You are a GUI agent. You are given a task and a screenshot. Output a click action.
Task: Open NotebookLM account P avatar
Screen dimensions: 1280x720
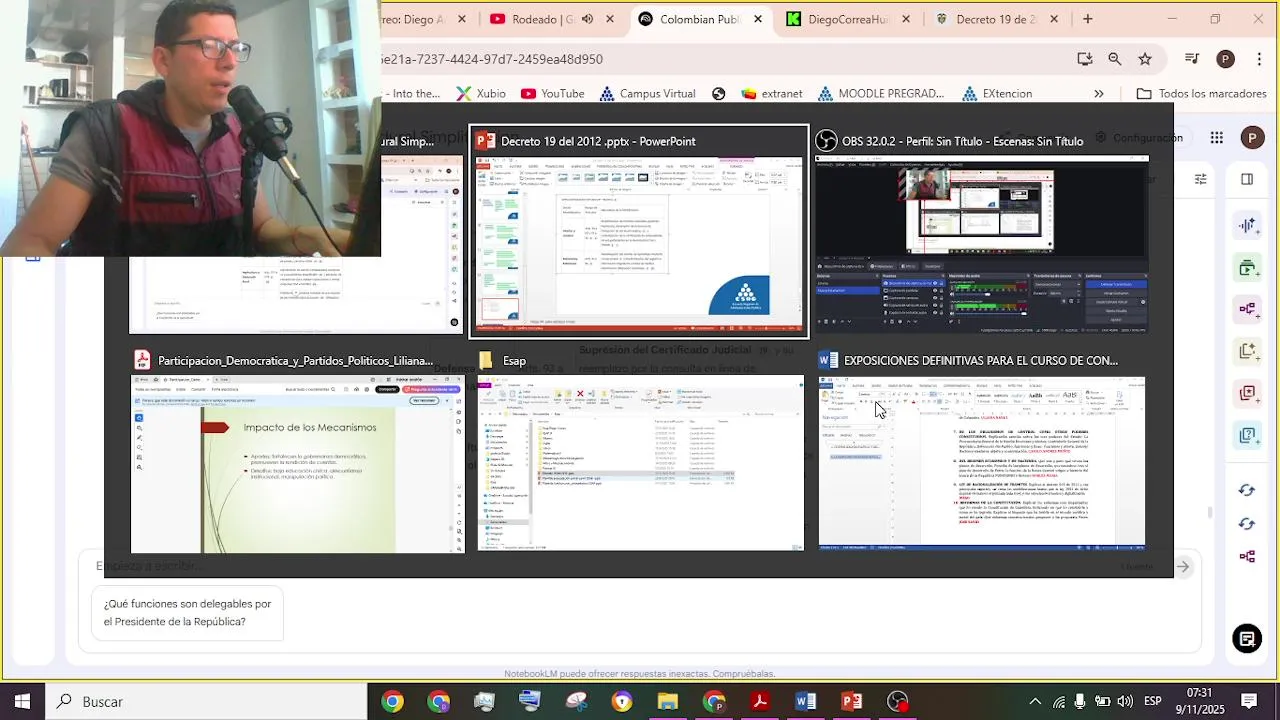(1252, 138)
